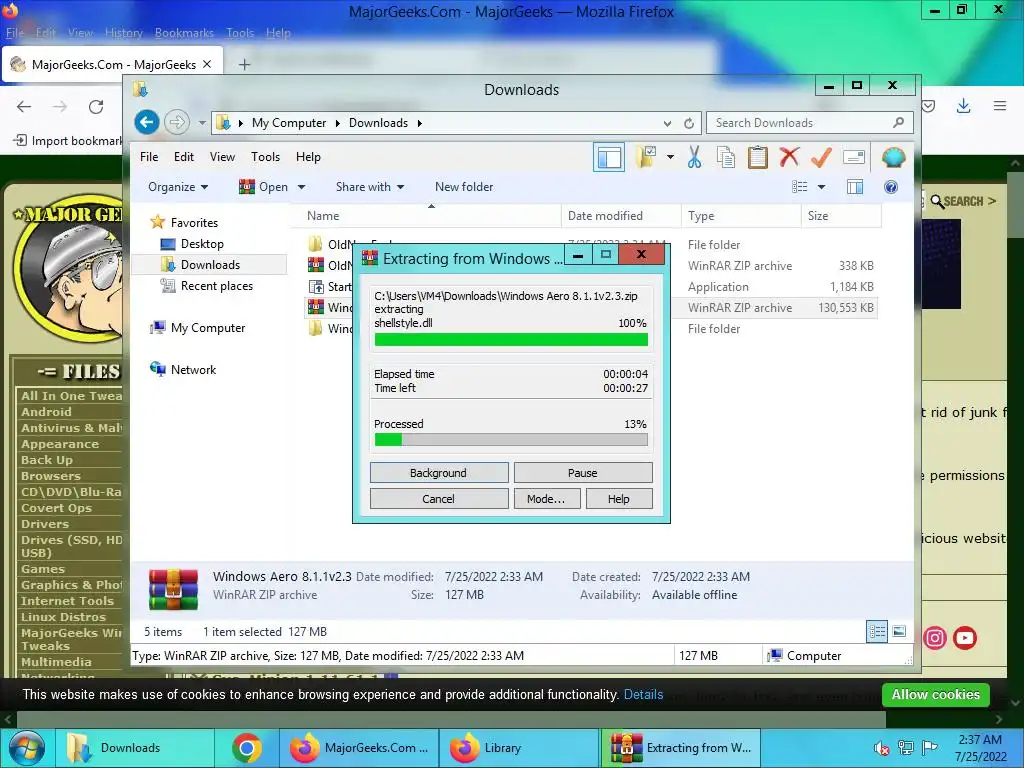Click the scissors Cut icon
This screenshot has height=768, width=1024.
694,157
